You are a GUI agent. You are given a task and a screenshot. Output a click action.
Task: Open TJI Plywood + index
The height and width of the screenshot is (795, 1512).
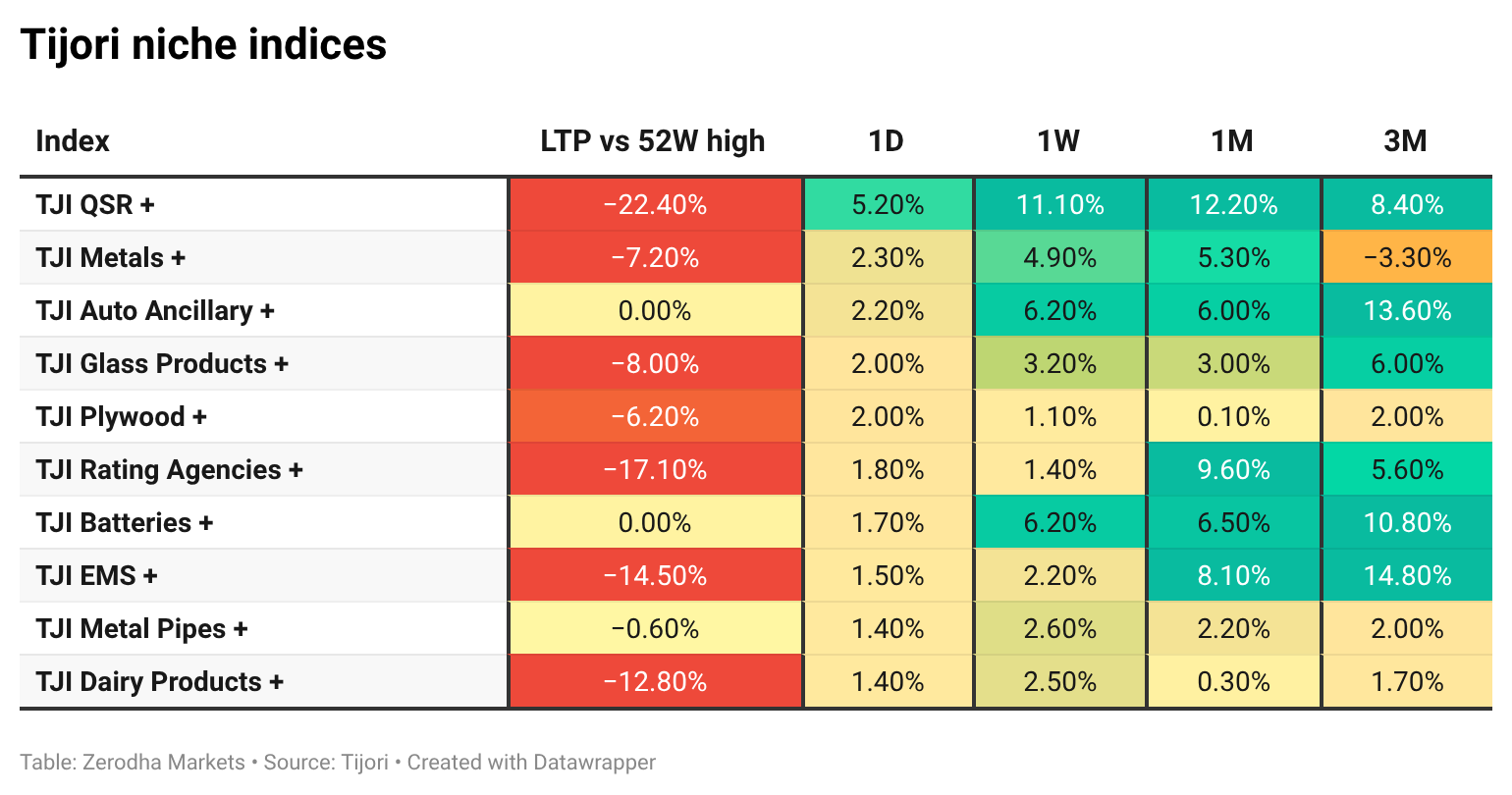(121, 417)
